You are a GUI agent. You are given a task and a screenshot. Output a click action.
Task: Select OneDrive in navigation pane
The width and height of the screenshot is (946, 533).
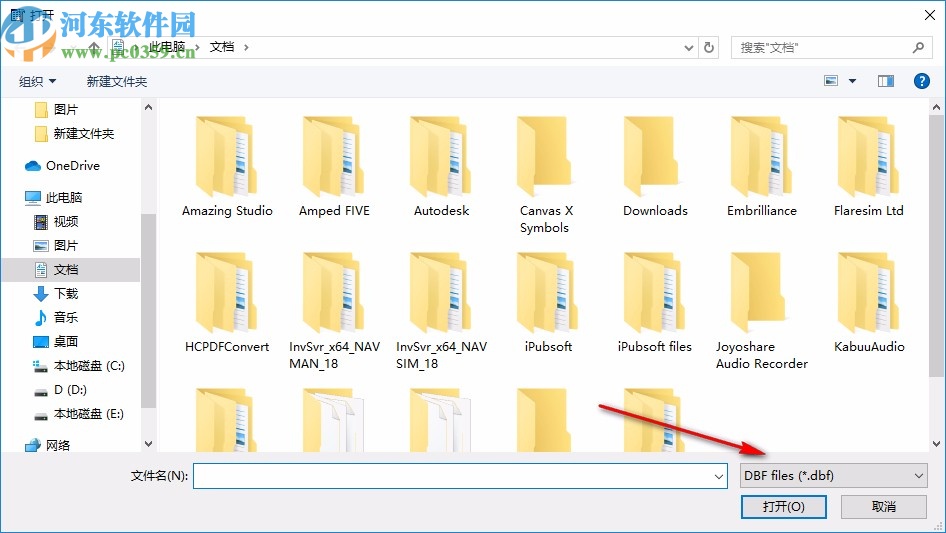point(62,165)
